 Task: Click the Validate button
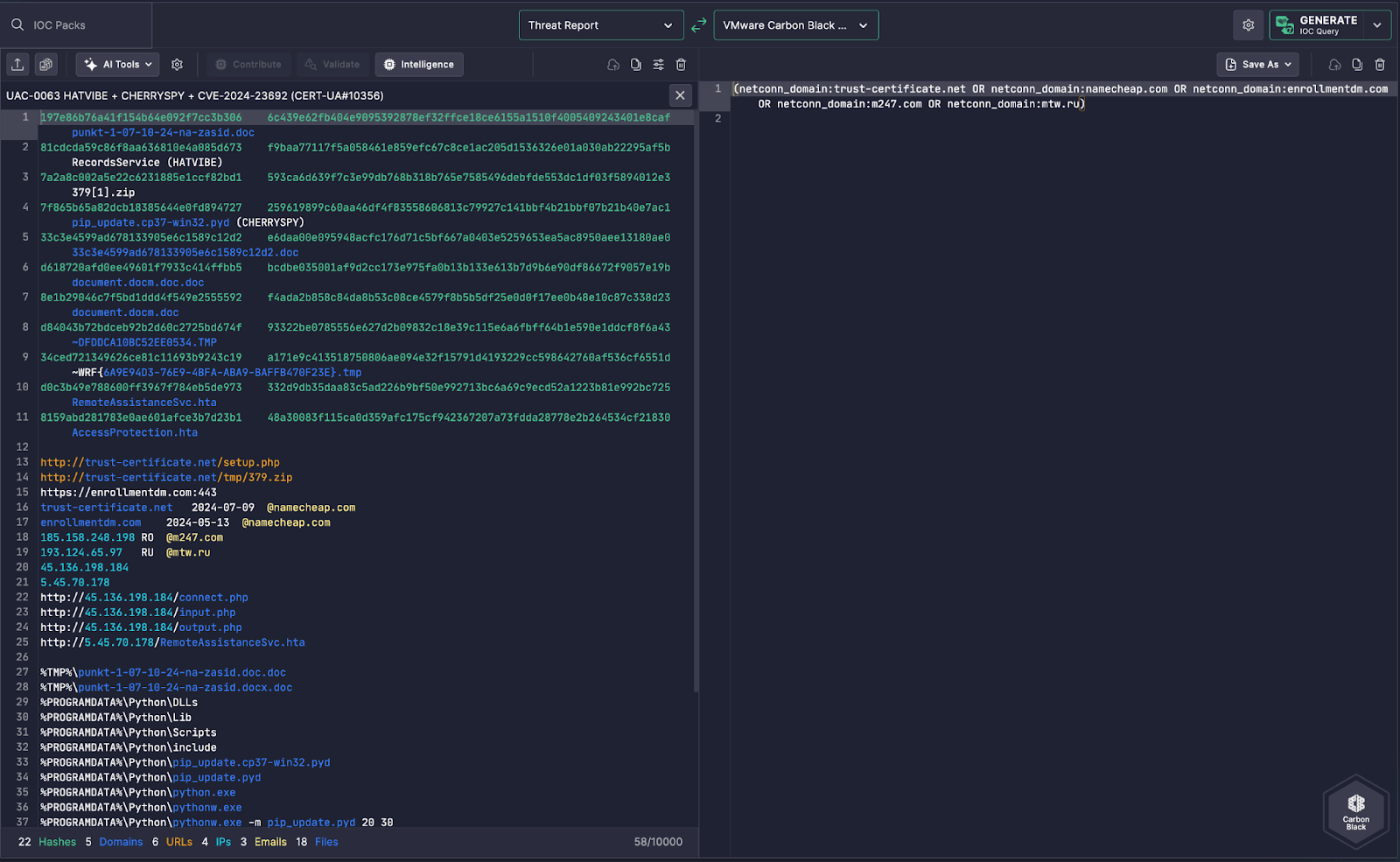click(332, 64)
